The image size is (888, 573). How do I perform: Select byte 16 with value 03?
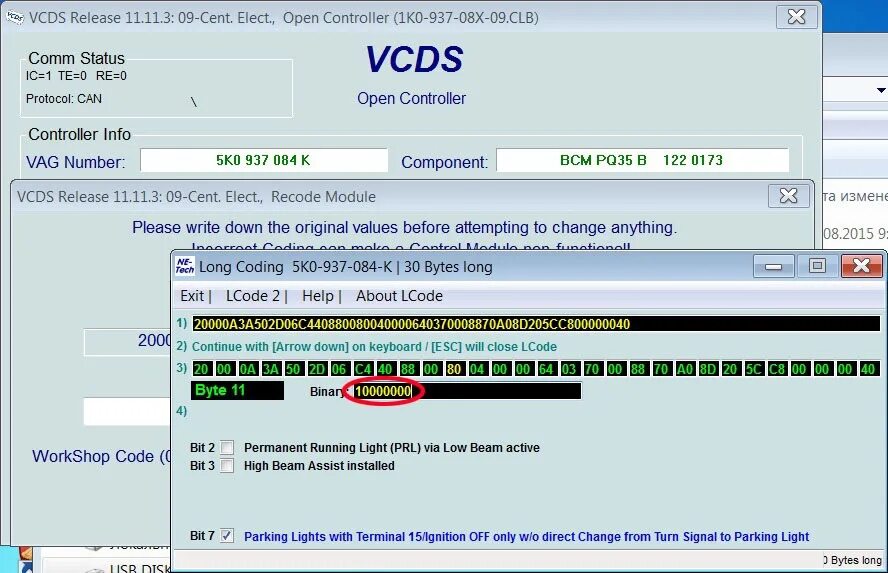pyautogui.click(x=569, y=369)
